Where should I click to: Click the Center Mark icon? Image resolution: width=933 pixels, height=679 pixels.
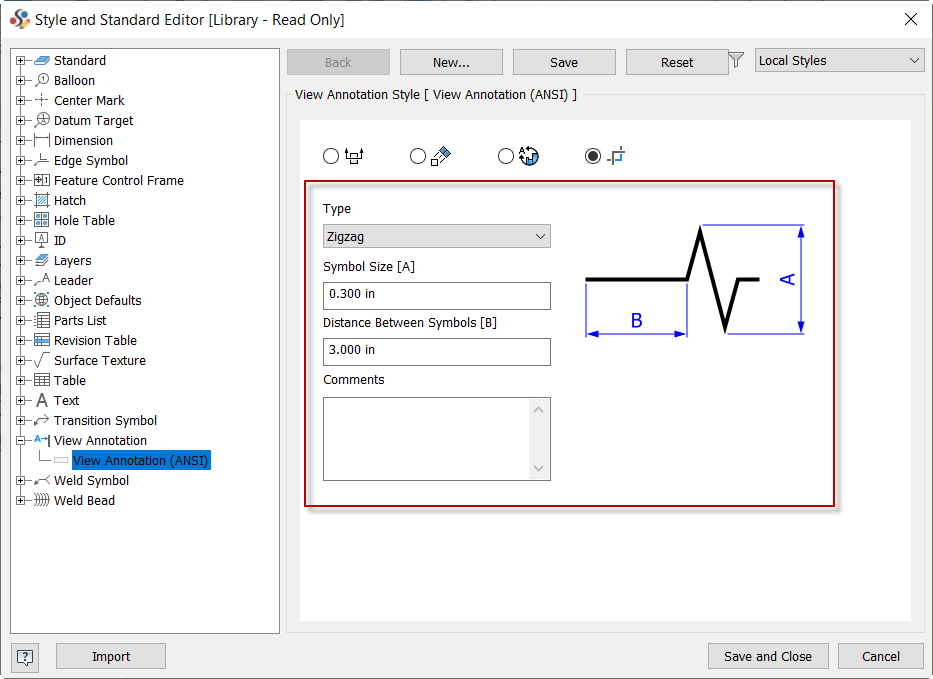(42, 100)
